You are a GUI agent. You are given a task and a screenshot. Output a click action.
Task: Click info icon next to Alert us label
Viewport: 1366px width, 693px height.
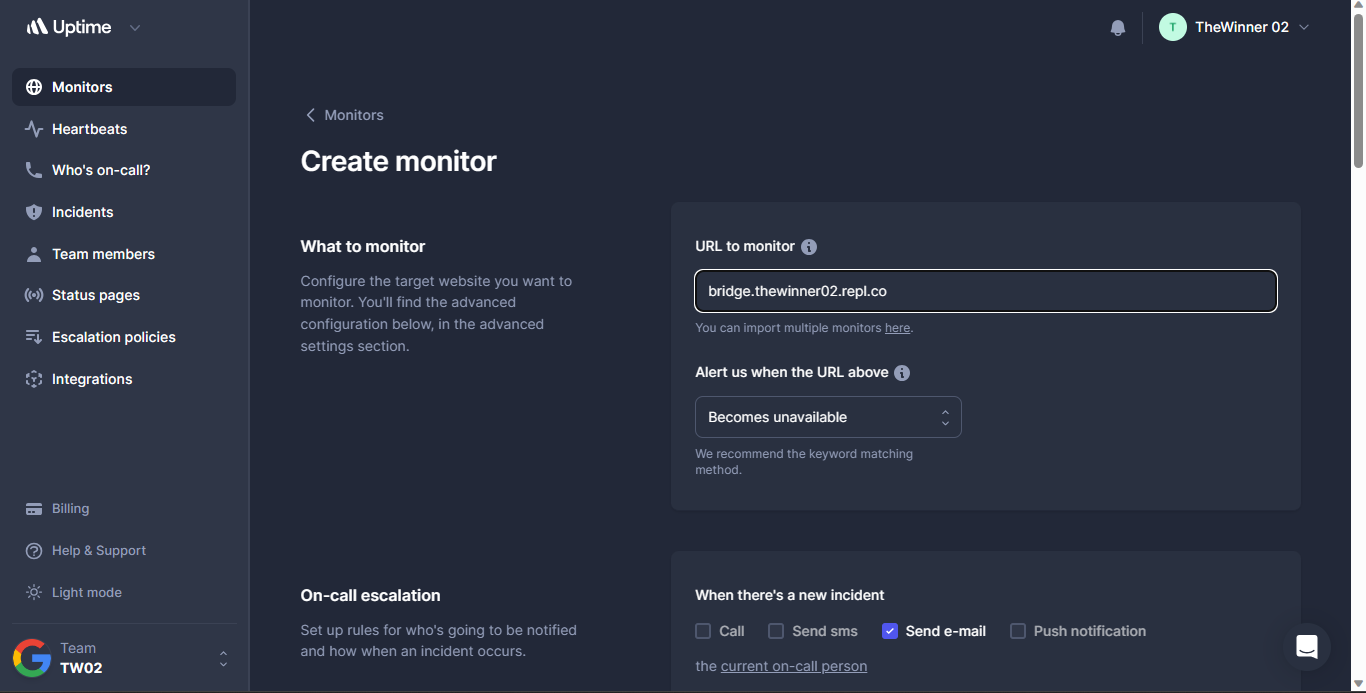tap(902, 373)
